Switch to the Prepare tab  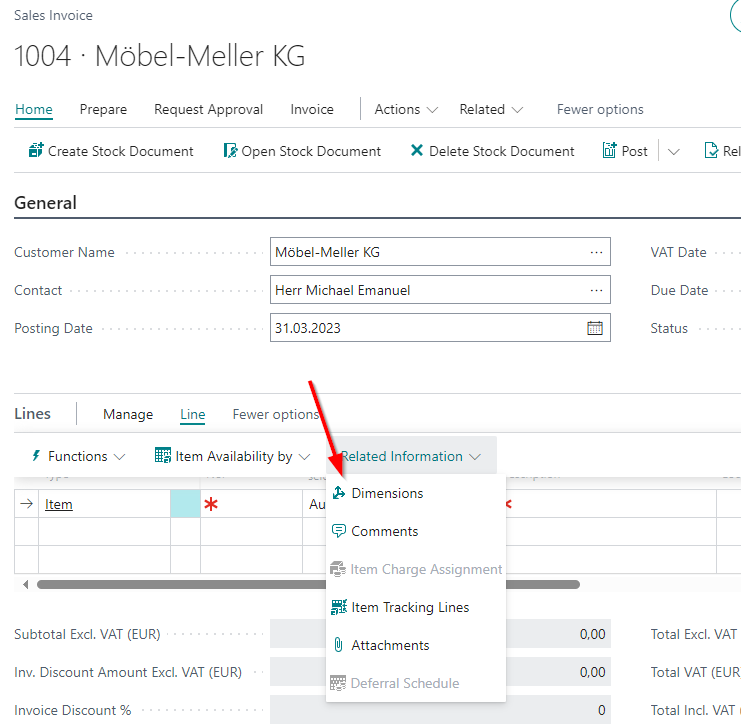[103, 109]
